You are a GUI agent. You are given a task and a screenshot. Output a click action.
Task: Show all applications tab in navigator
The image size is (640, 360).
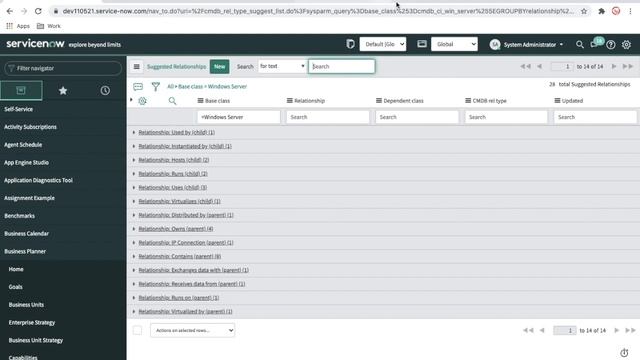(x=21, y=90)
